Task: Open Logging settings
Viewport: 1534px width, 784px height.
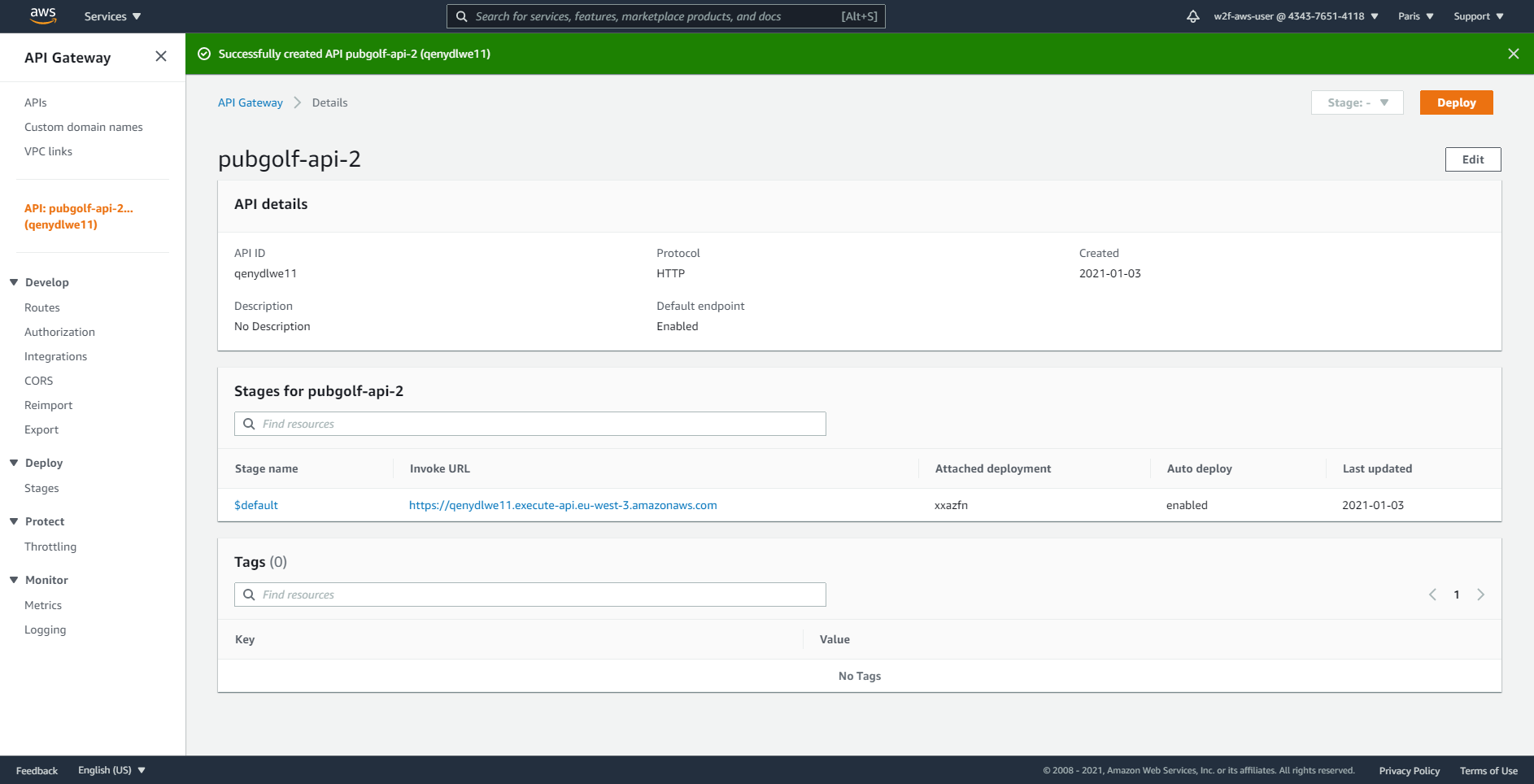Action: pos(46,629)
